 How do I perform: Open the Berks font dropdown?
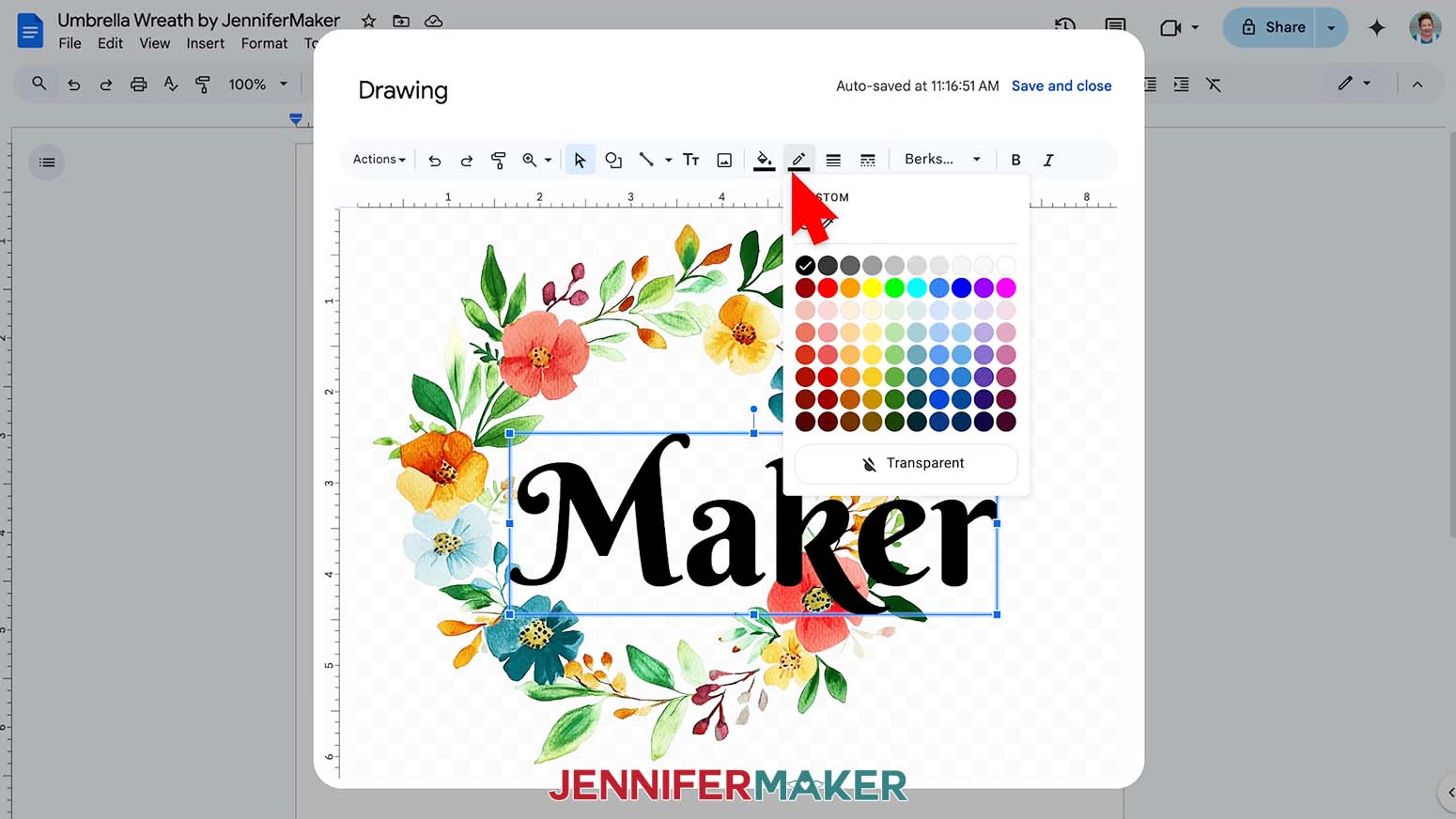pyautogui.click(x=942, y=160)
